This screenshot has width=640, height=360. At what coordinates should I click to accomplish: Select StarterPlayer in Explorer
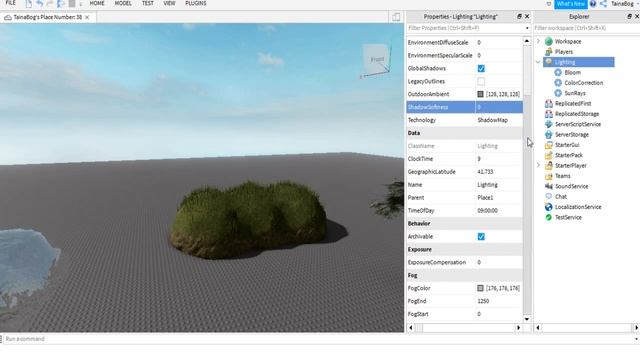point(571,165)
